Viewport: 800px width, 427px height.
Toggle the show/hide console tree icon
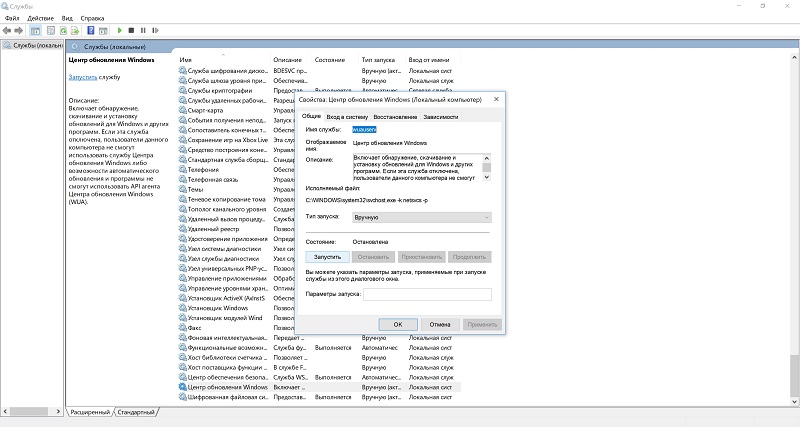35,31
